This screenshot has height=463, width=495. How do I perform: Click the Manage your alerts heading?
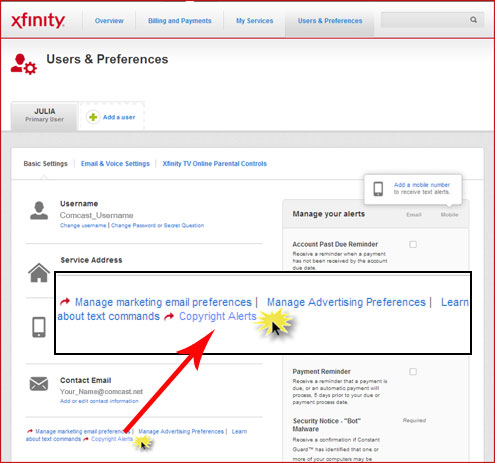point(329,214)
